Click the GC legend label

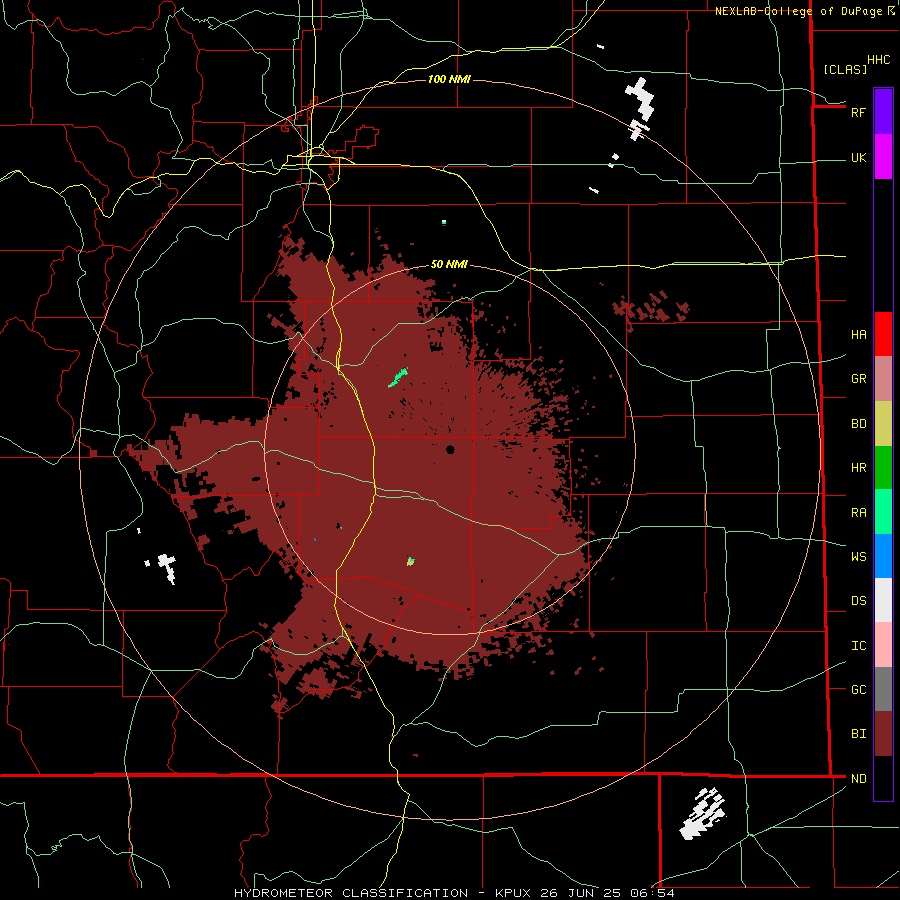click(858, 689)
